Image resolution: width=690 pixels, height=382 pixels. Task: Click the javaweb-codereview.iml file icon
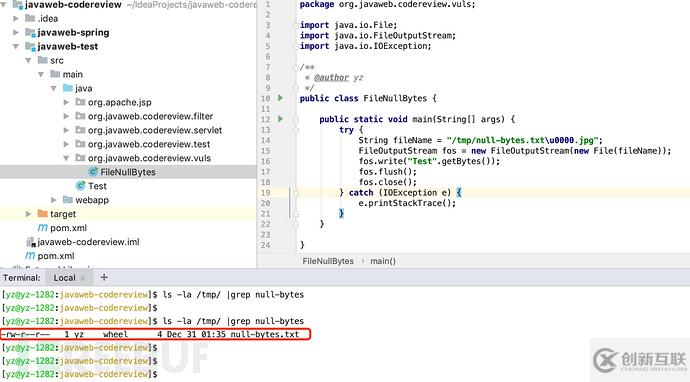[31, 242]
